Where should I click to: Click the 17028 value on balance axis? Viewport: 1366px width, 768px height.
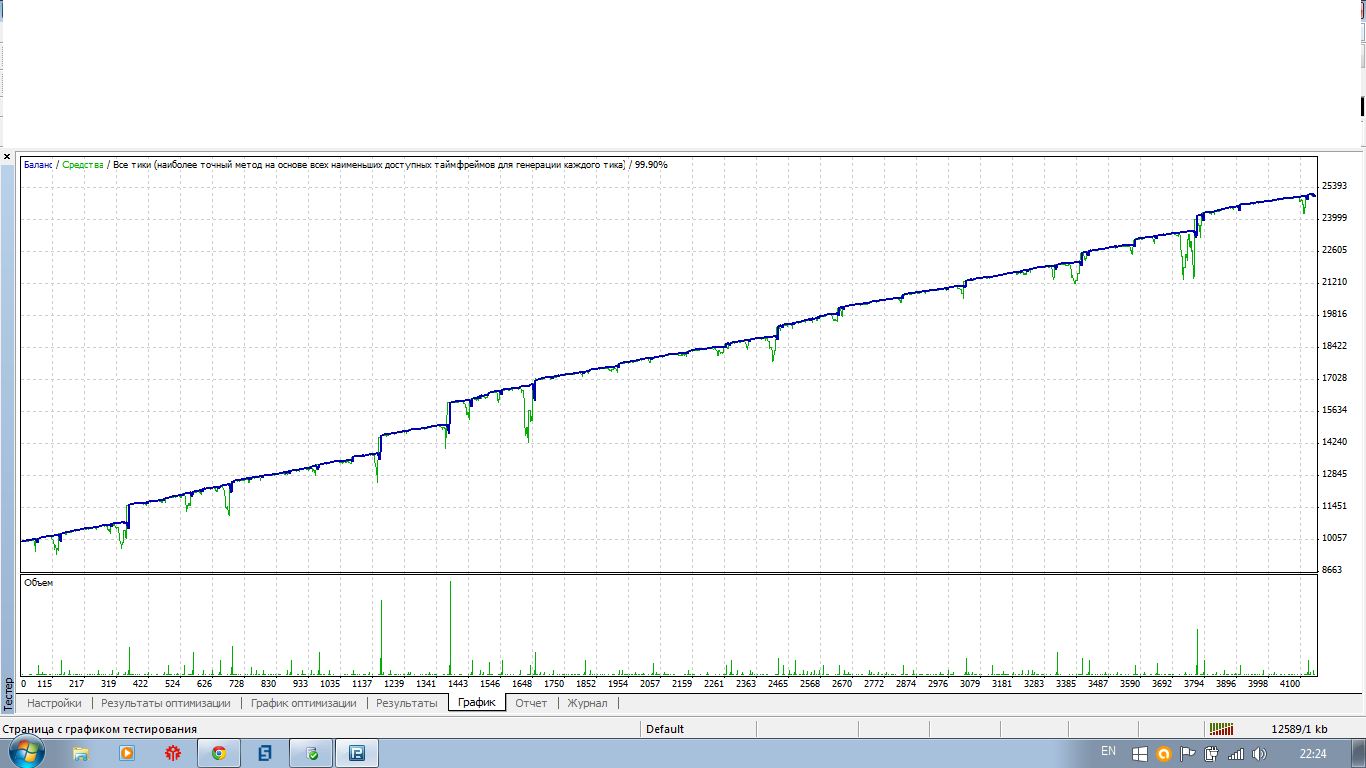point(1334,378)
